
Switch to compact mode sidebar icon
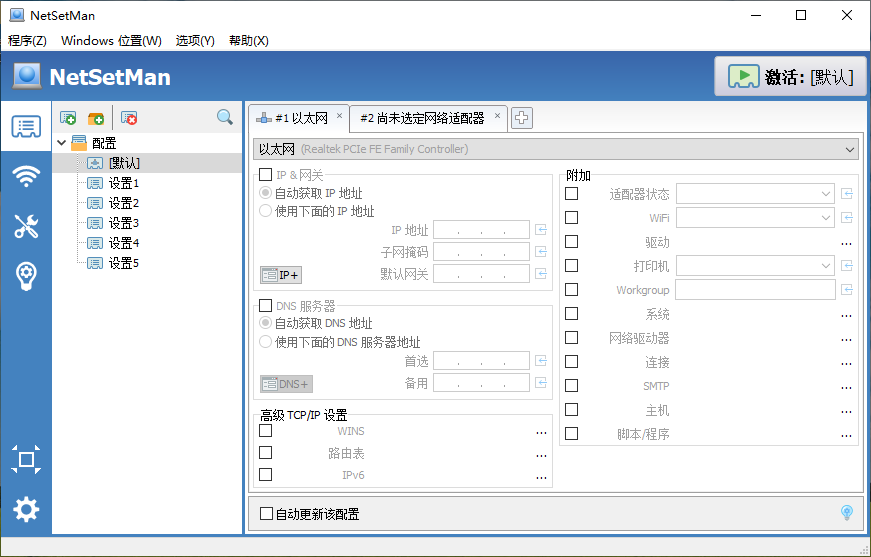click(26, 459)
